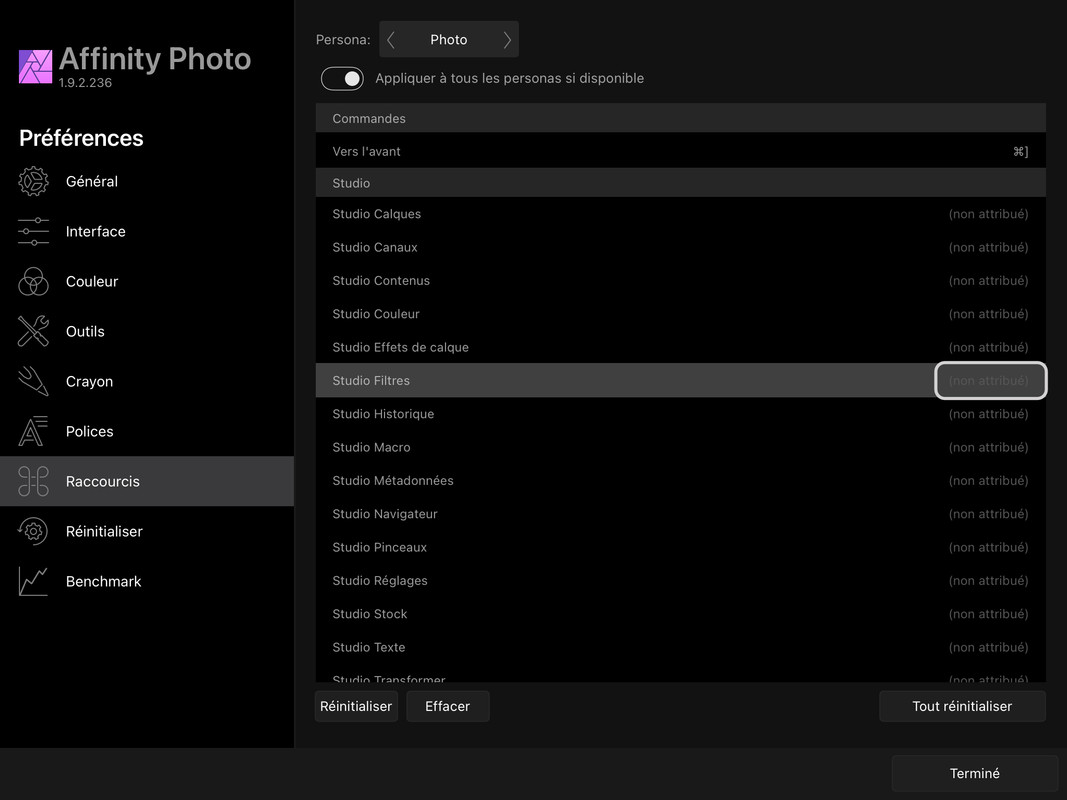Click the Interface sliders icon
This screenshot has width=1067, height=800.
tap(33, 231)
